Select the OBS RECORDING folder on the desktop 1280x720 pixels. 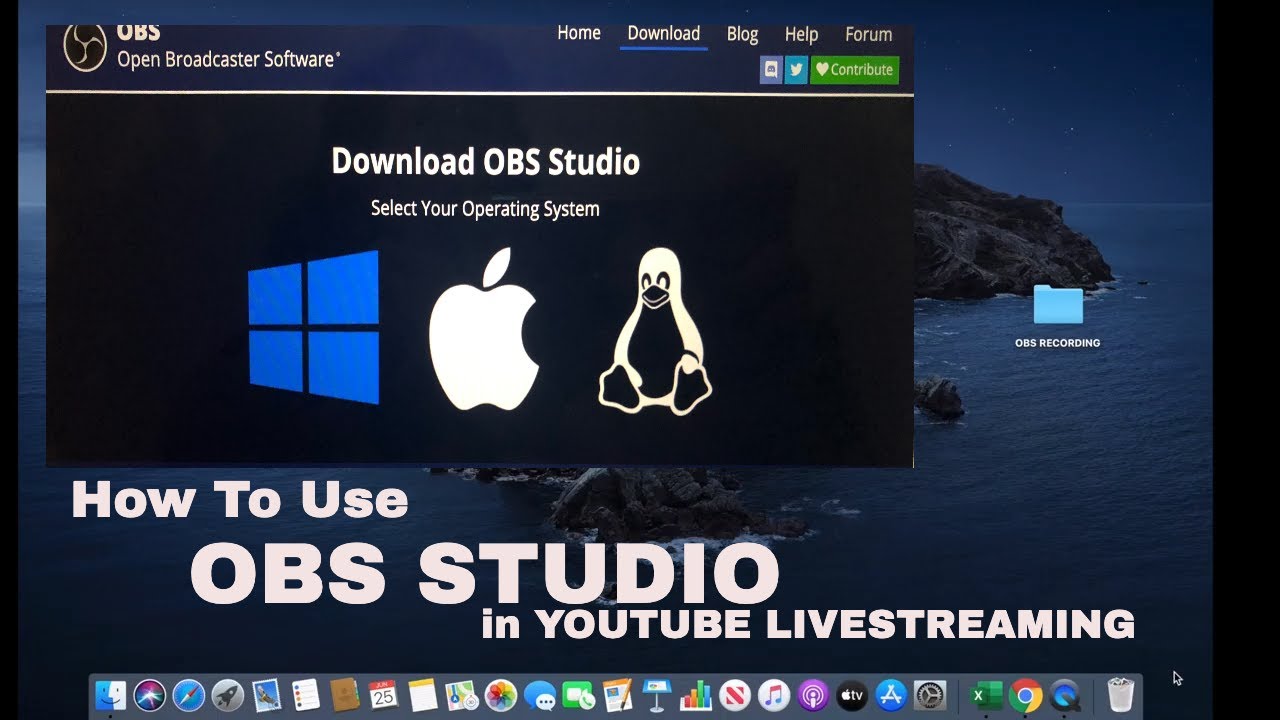[1058, 305]
